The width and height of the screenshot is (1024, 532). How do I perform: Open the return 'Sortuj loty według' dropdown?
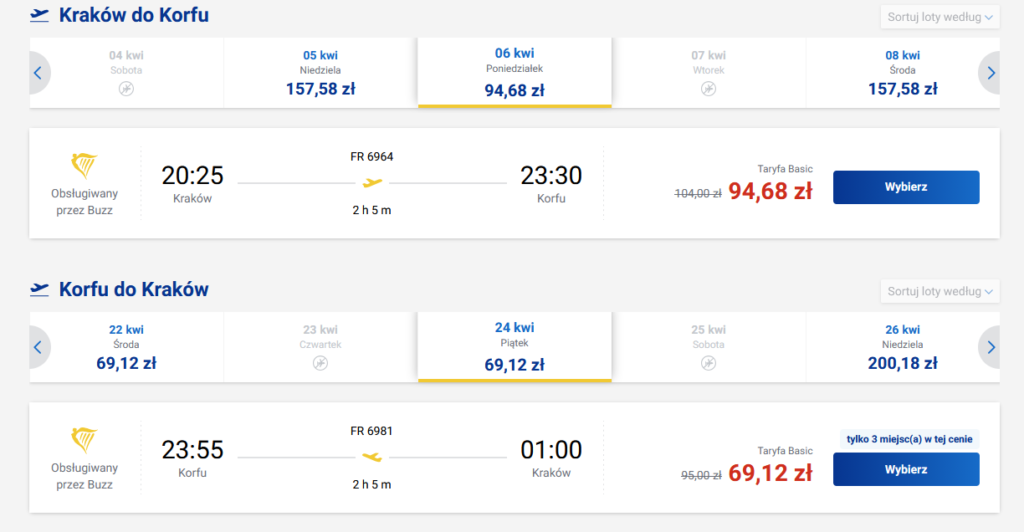click(940, 292)
